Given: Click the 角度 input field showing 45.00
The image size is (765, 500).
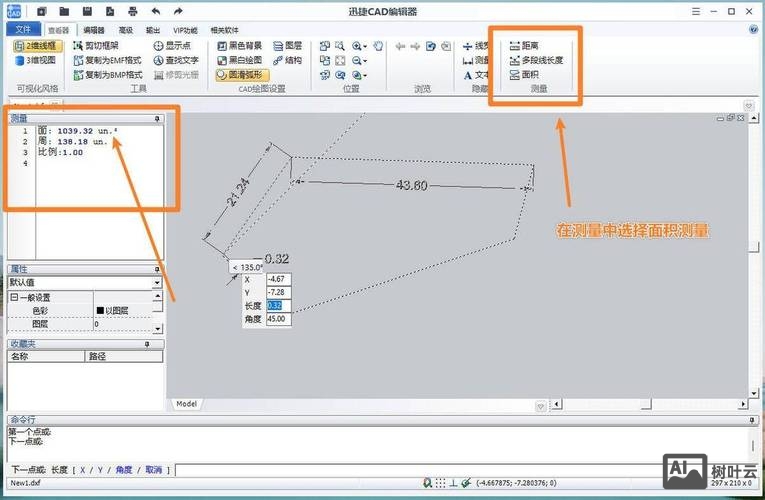Looking at the screenshot, I should coord(279,319).
